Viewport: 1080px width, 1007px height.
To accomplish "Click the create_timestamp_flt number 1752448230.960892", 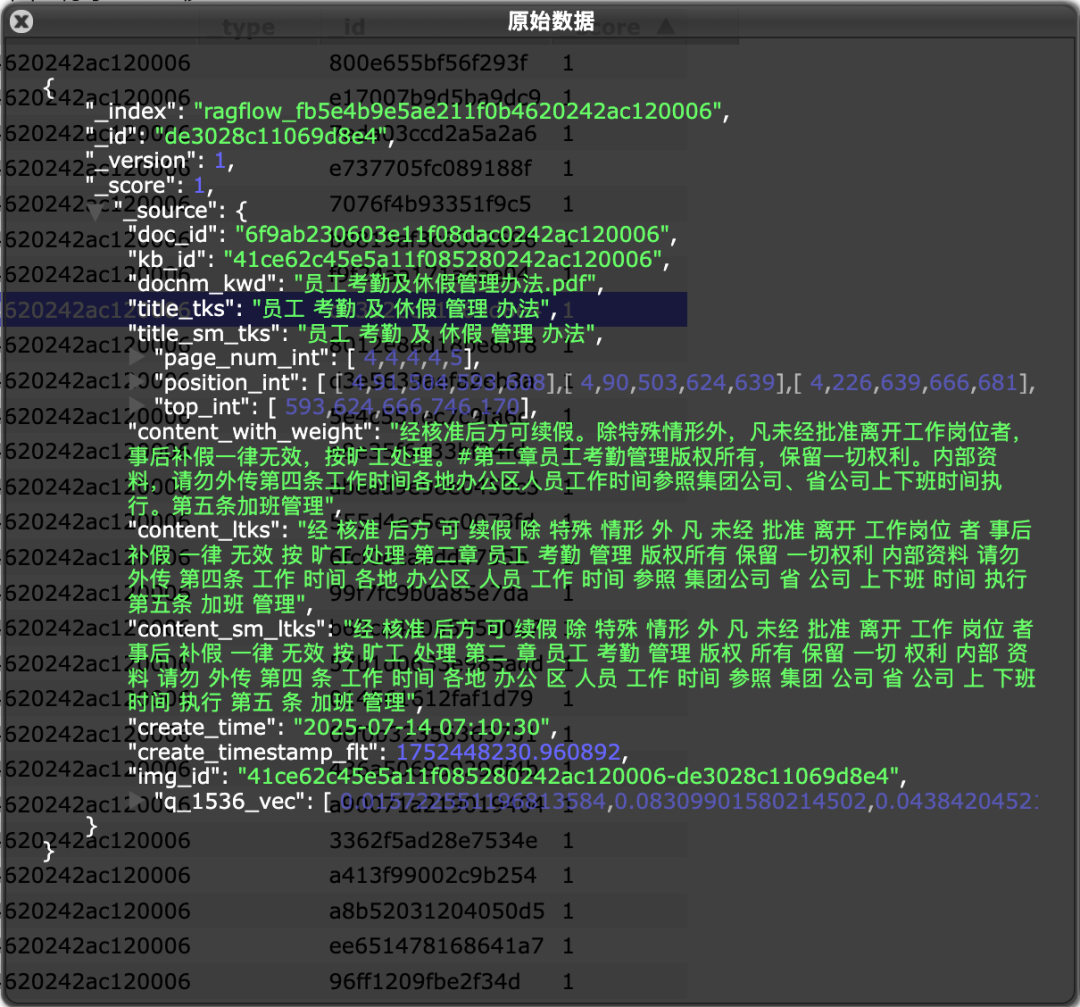I will click(508, 751).
